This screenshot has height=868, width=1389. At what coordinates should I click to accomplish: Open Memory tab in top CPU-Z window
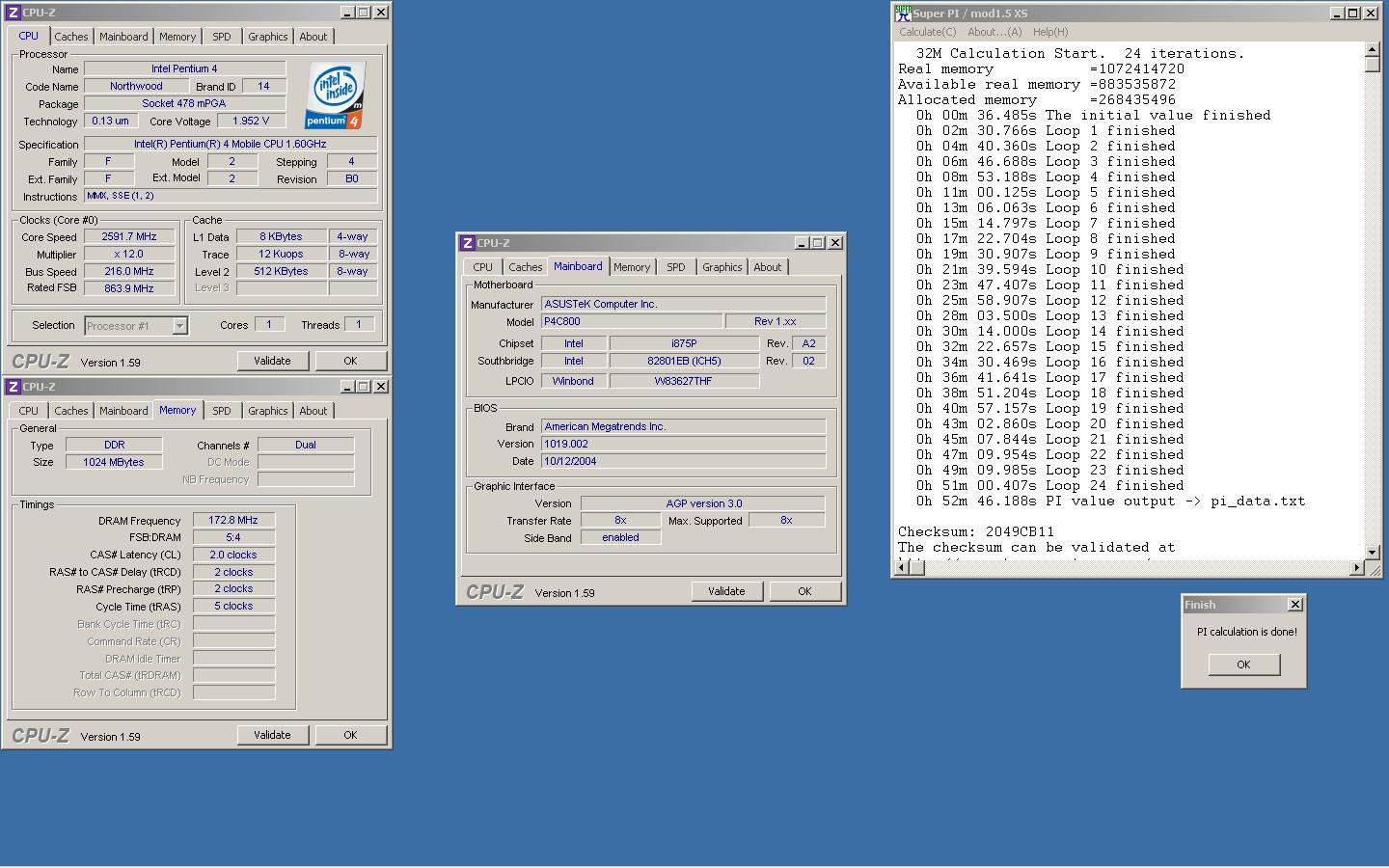(177, 37)
